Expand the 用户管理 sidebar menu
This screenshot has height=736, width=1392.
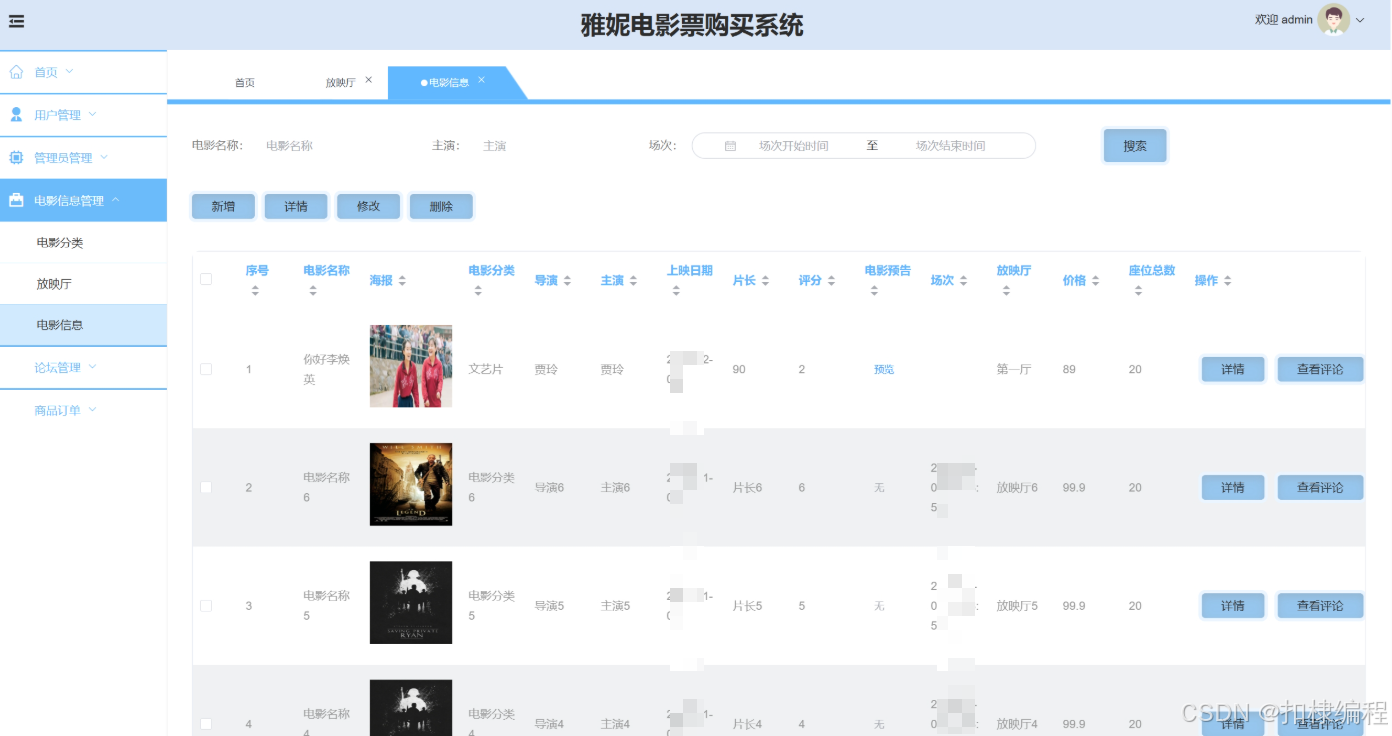[x=83, y=115]
